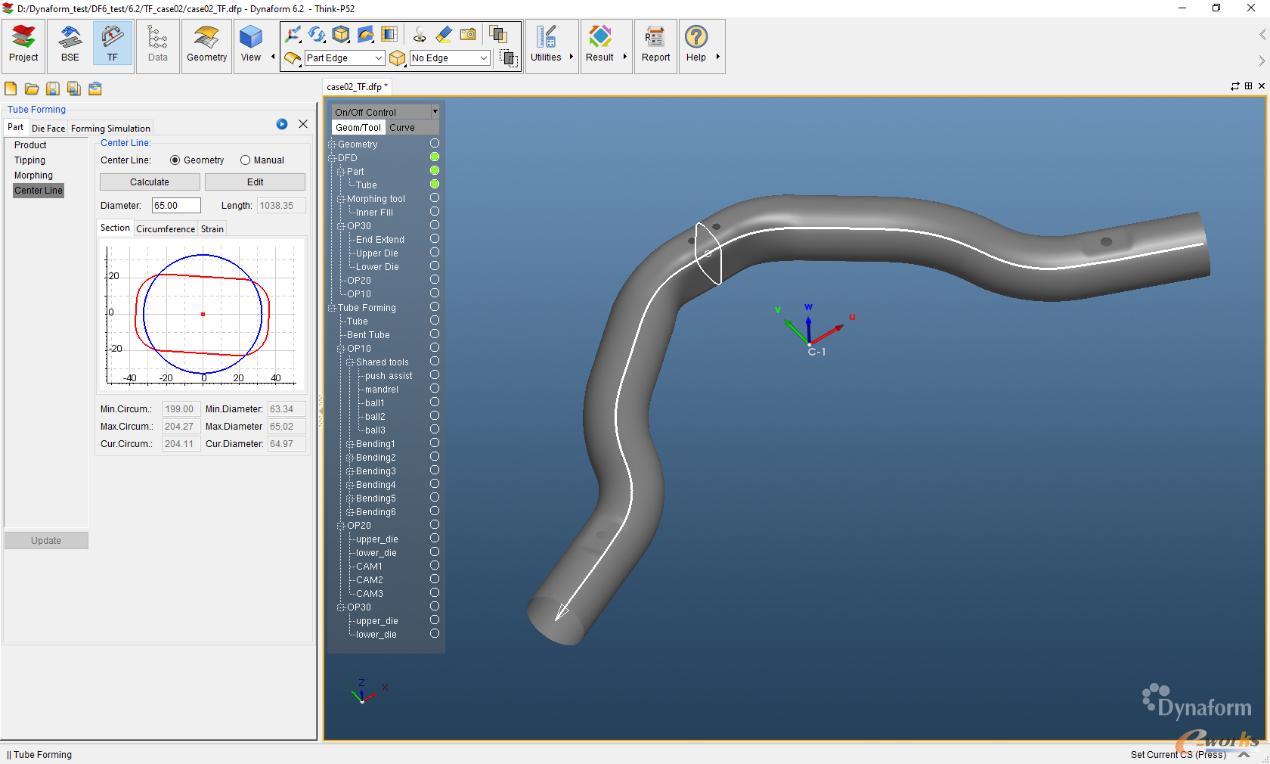Click the Diameter input field
The height and width of the screenshot is (764, 1270).
point(176,205)
